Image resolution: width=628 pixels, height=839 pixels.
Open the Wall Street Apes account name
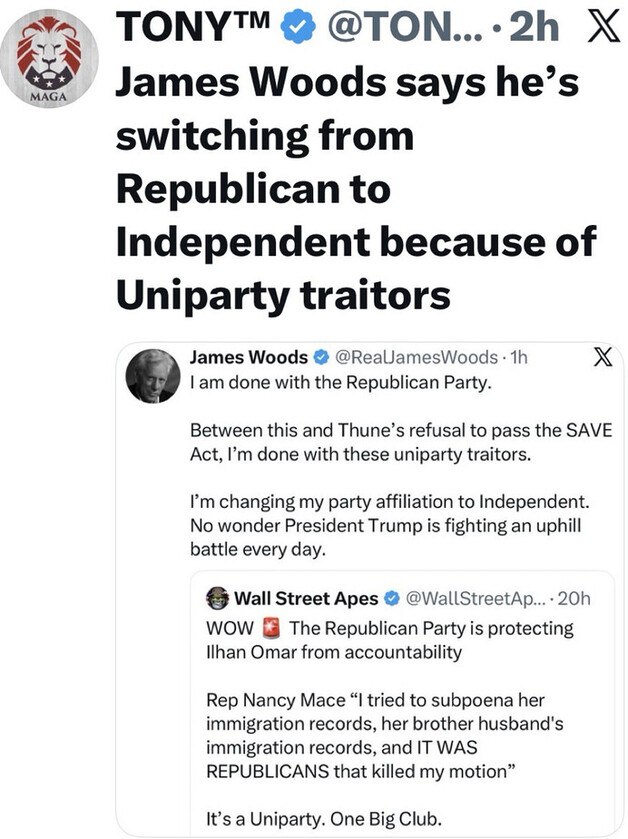(306, 599)
